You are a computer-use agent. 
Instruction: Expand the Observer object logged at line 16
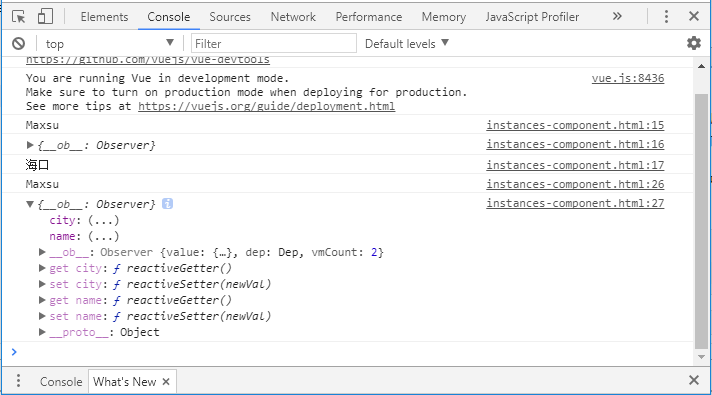(x=30, y=145)
